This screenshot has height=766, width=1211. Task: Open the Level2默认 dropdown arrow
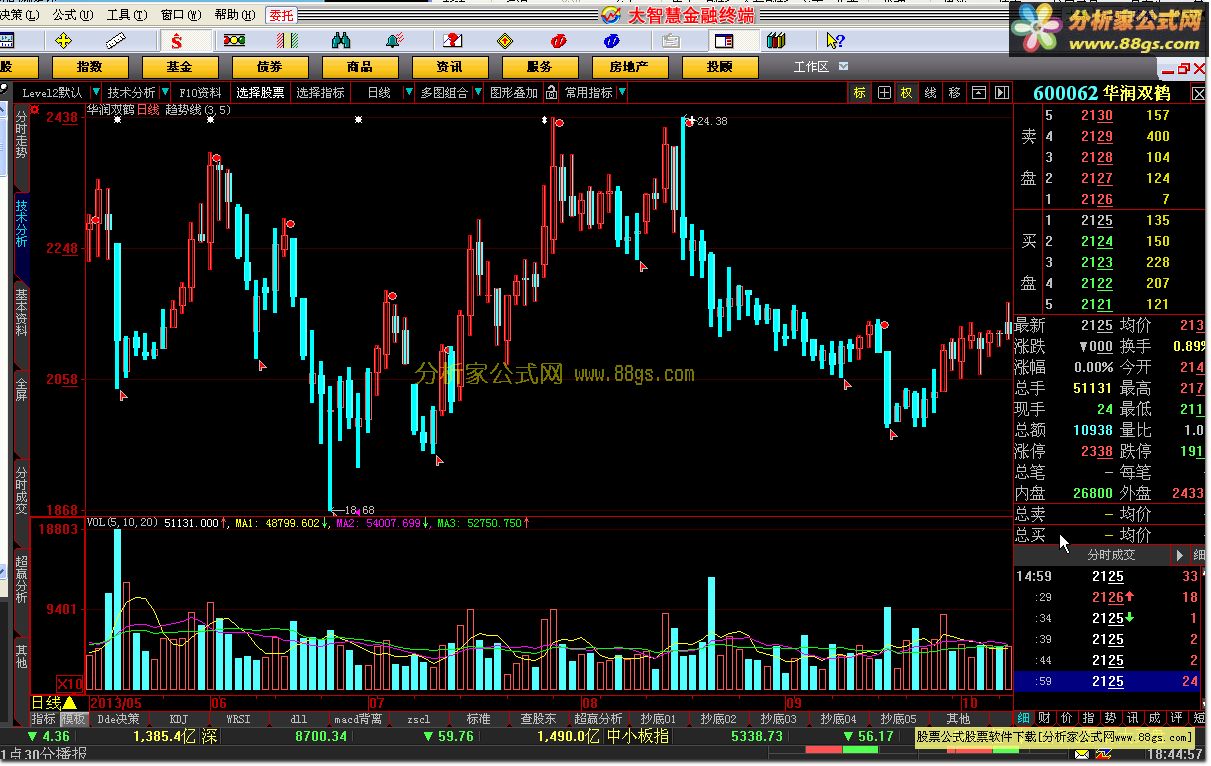(x=94, y=92)
